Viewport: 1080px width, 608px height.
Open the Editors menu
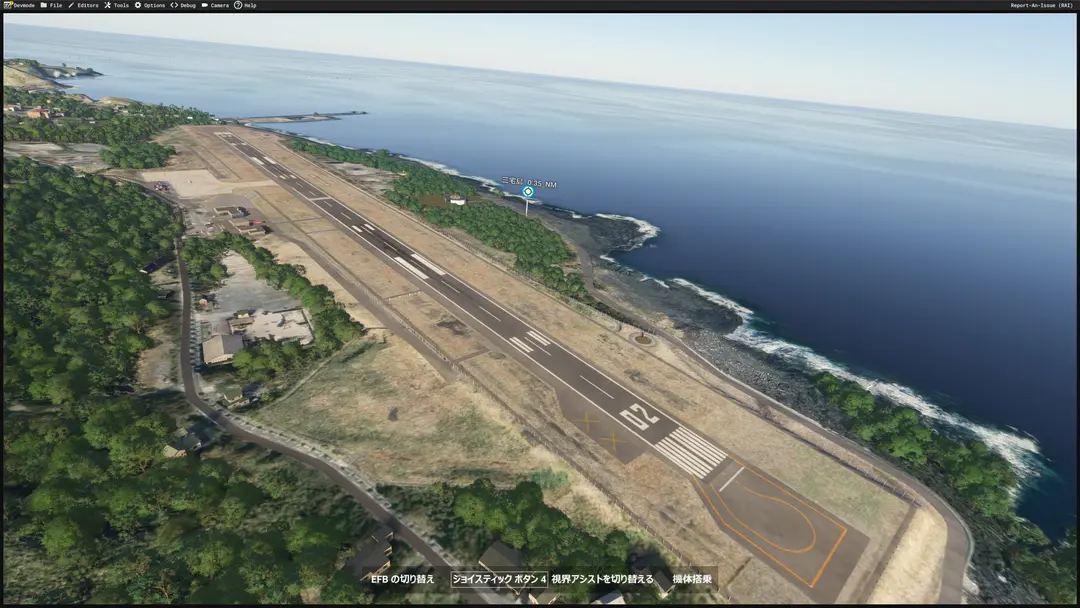point(83,5)
